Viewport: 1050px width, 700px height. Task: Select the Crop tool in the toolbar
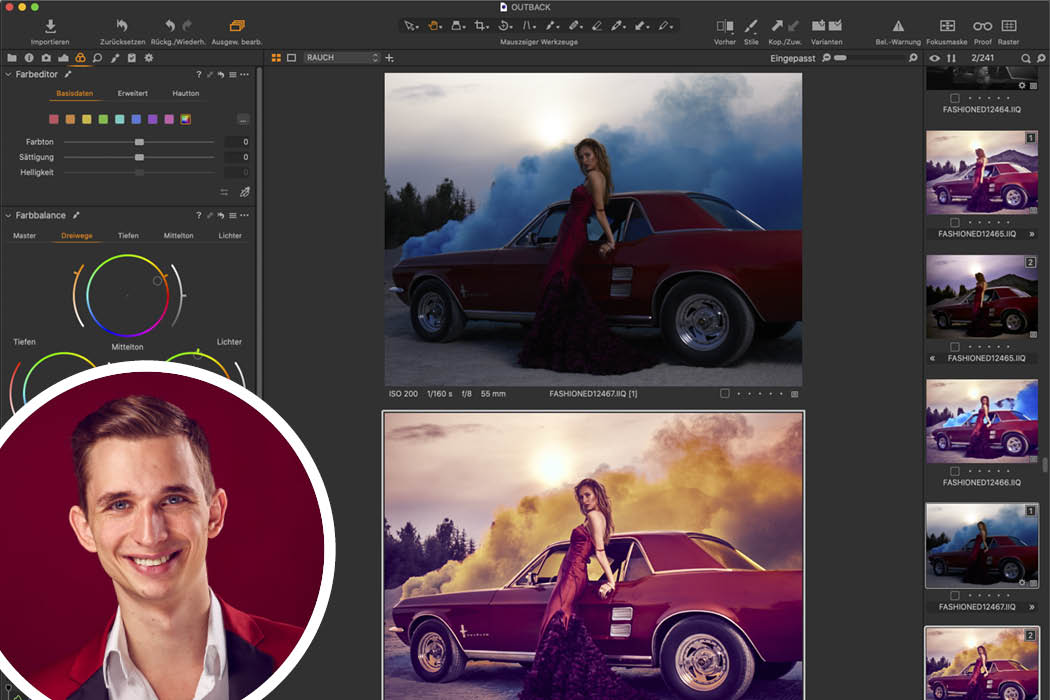[x=480, y=27]
